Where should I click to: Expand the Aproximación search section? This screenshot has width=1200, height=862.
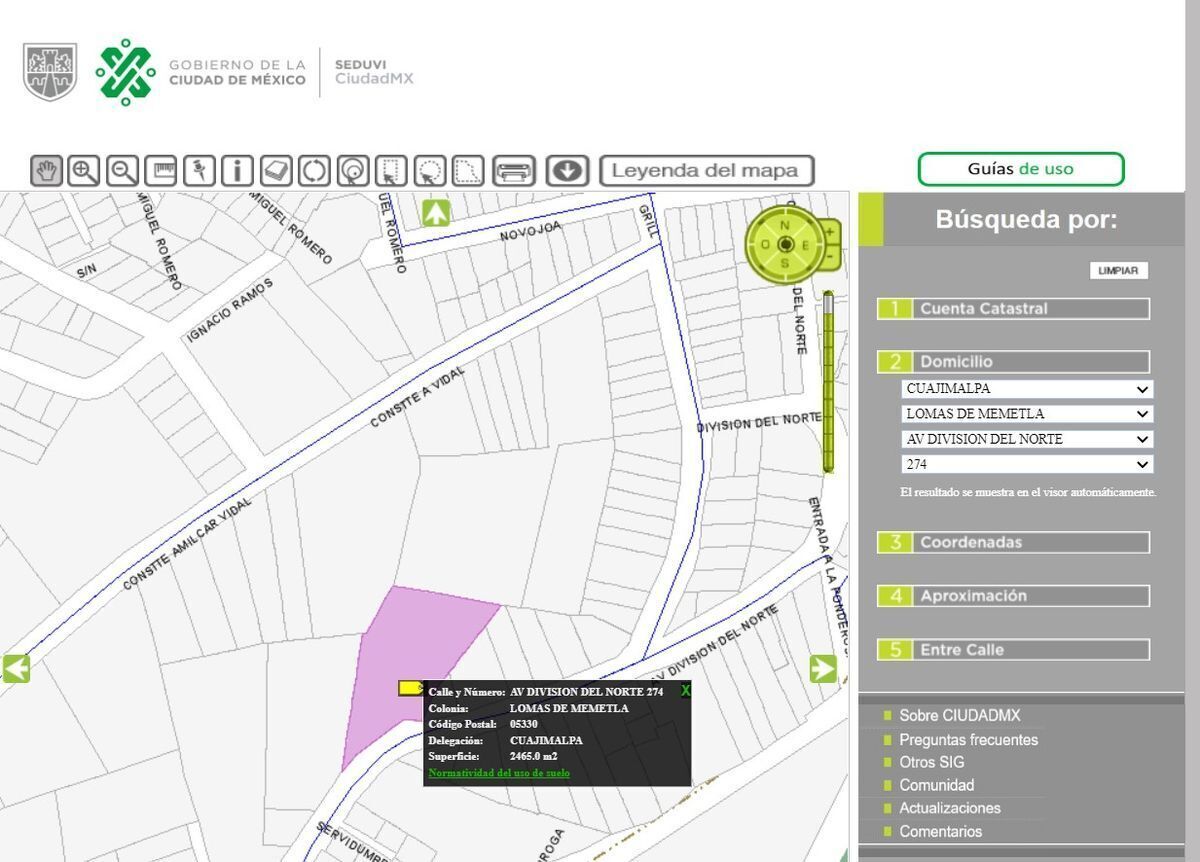point(1013,596)
